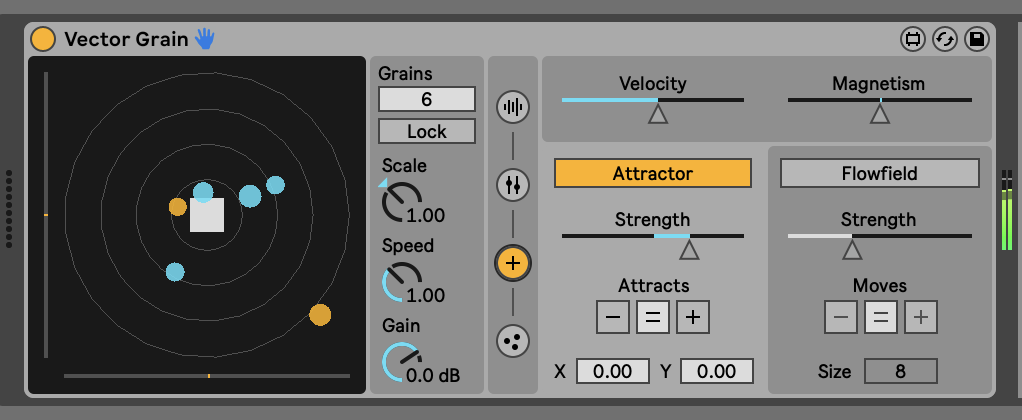Image resolution: width=1022 pixels, height=420 pixels.
Task: Click the Size field showing 8
Action: pyautogui.click(x=901, y=371)
